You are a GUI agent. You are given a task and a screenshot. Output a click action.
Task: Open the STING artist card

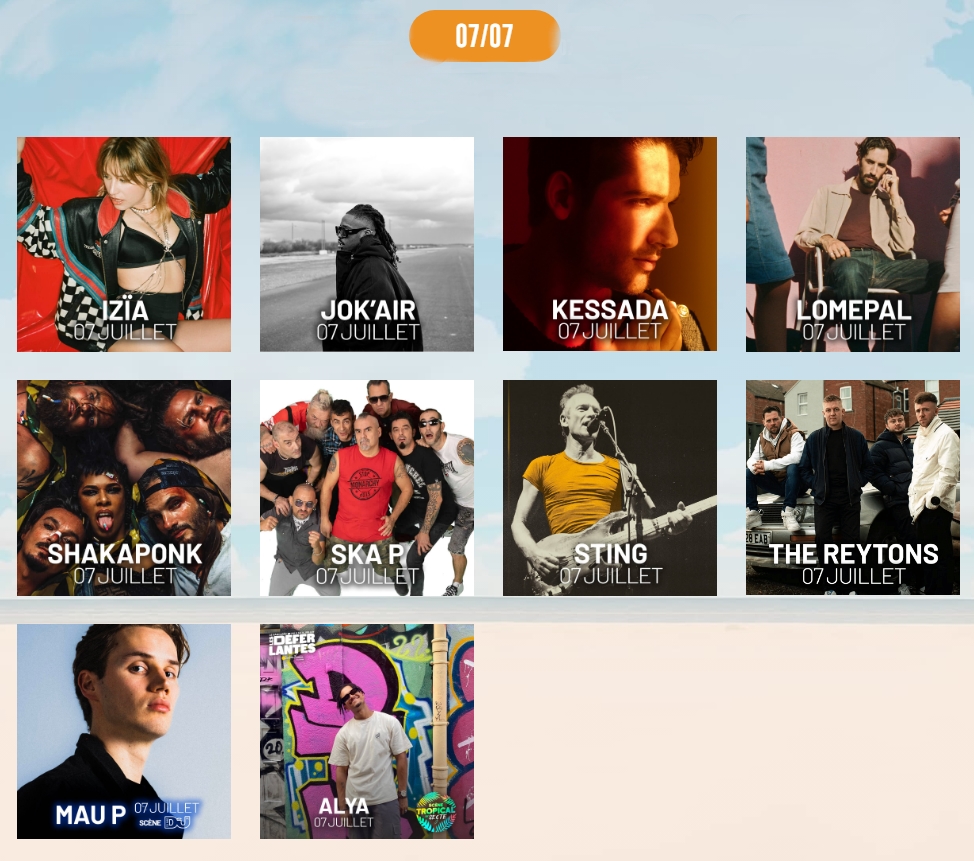point(609,488)
